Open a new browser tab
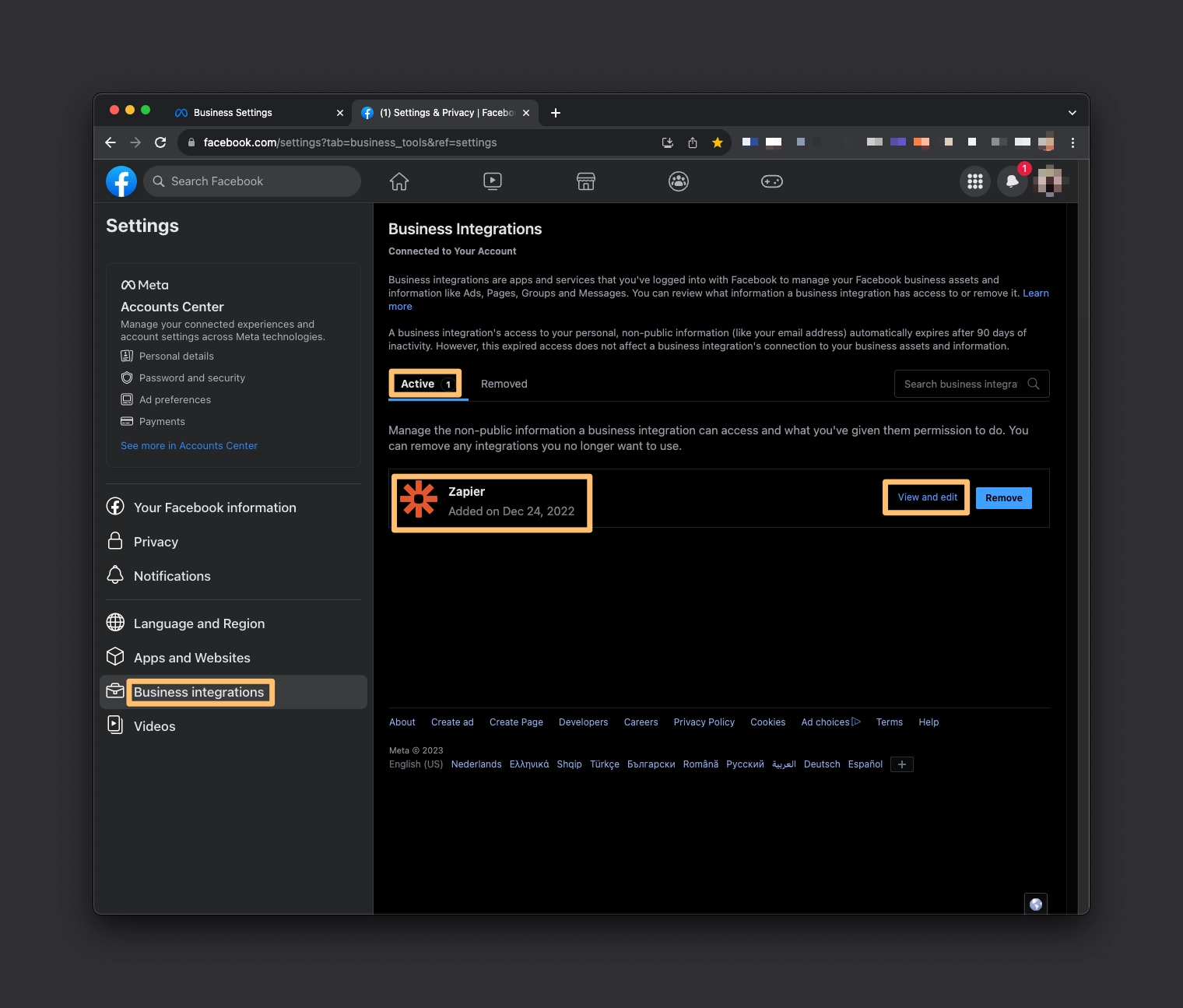The image size is (1183, 1008). (556, 113)
